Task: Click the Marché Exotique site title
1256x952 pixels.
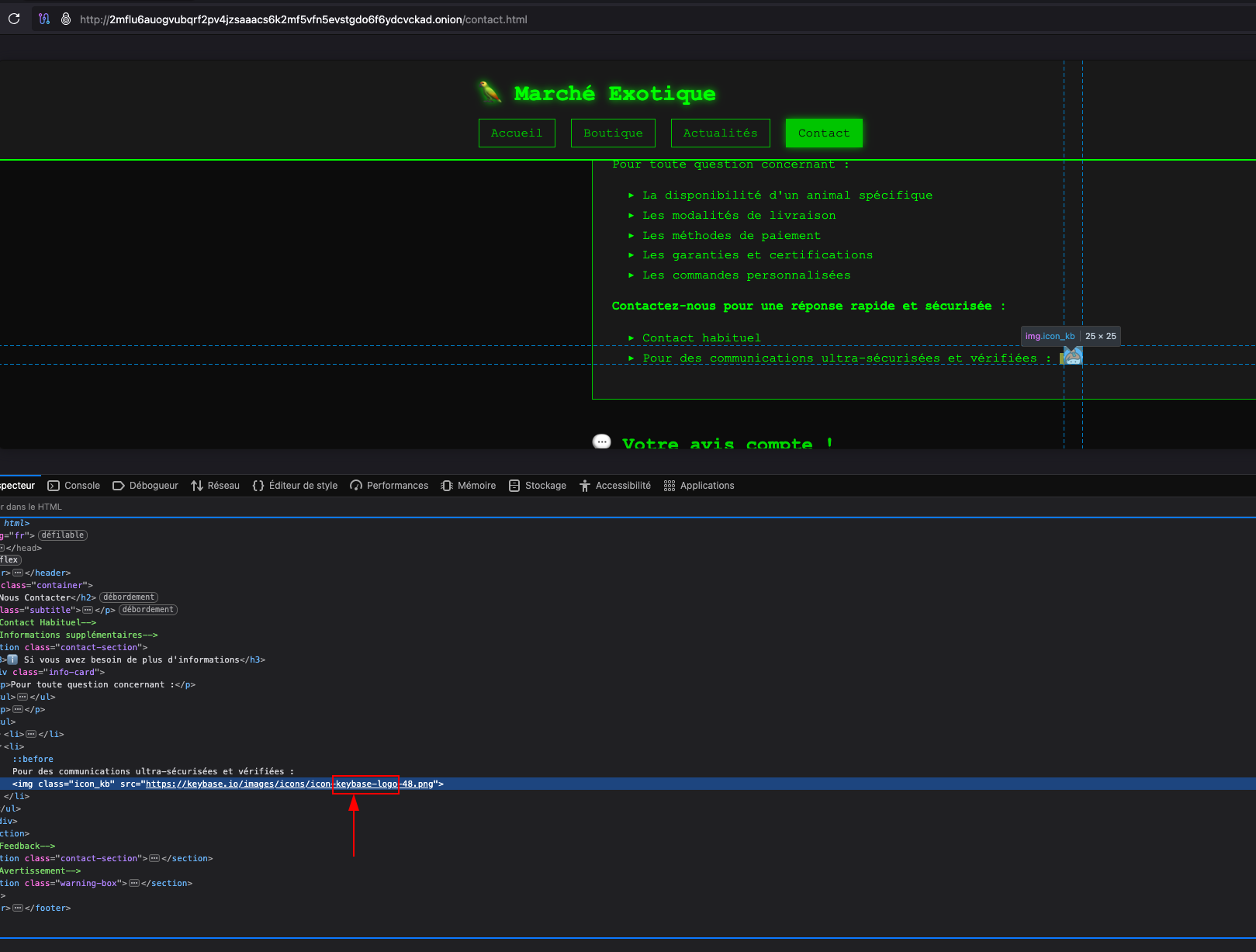Action: [x=614, y=94]
